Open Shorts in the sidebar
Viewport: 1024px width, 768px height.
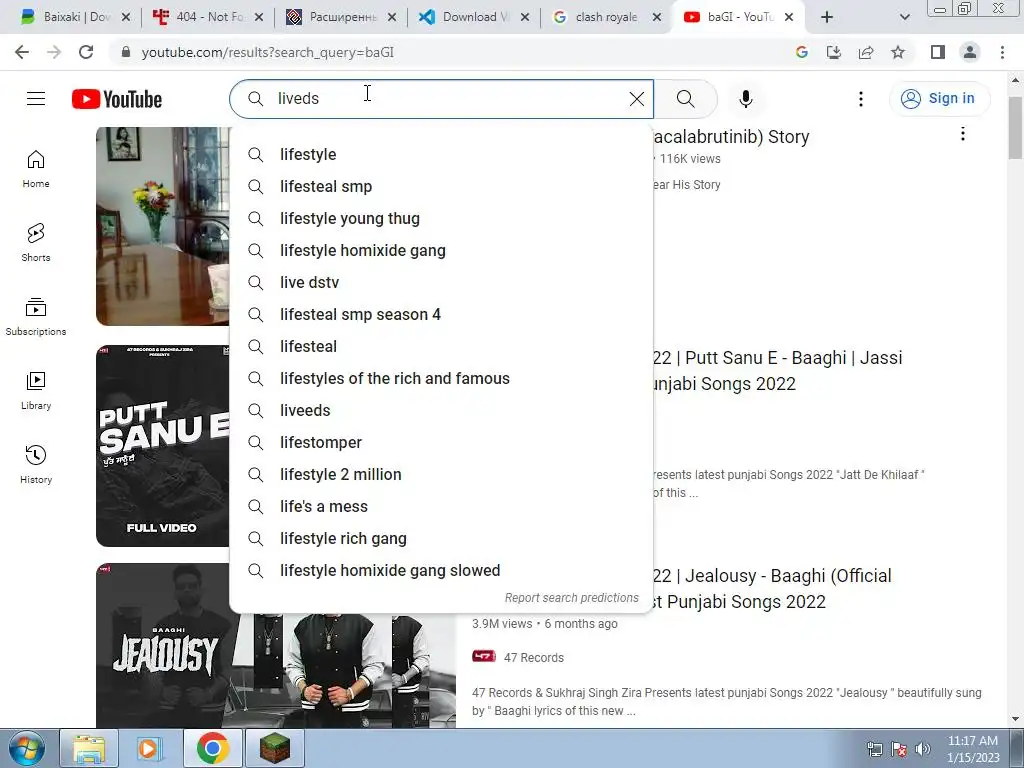(36, 243)
